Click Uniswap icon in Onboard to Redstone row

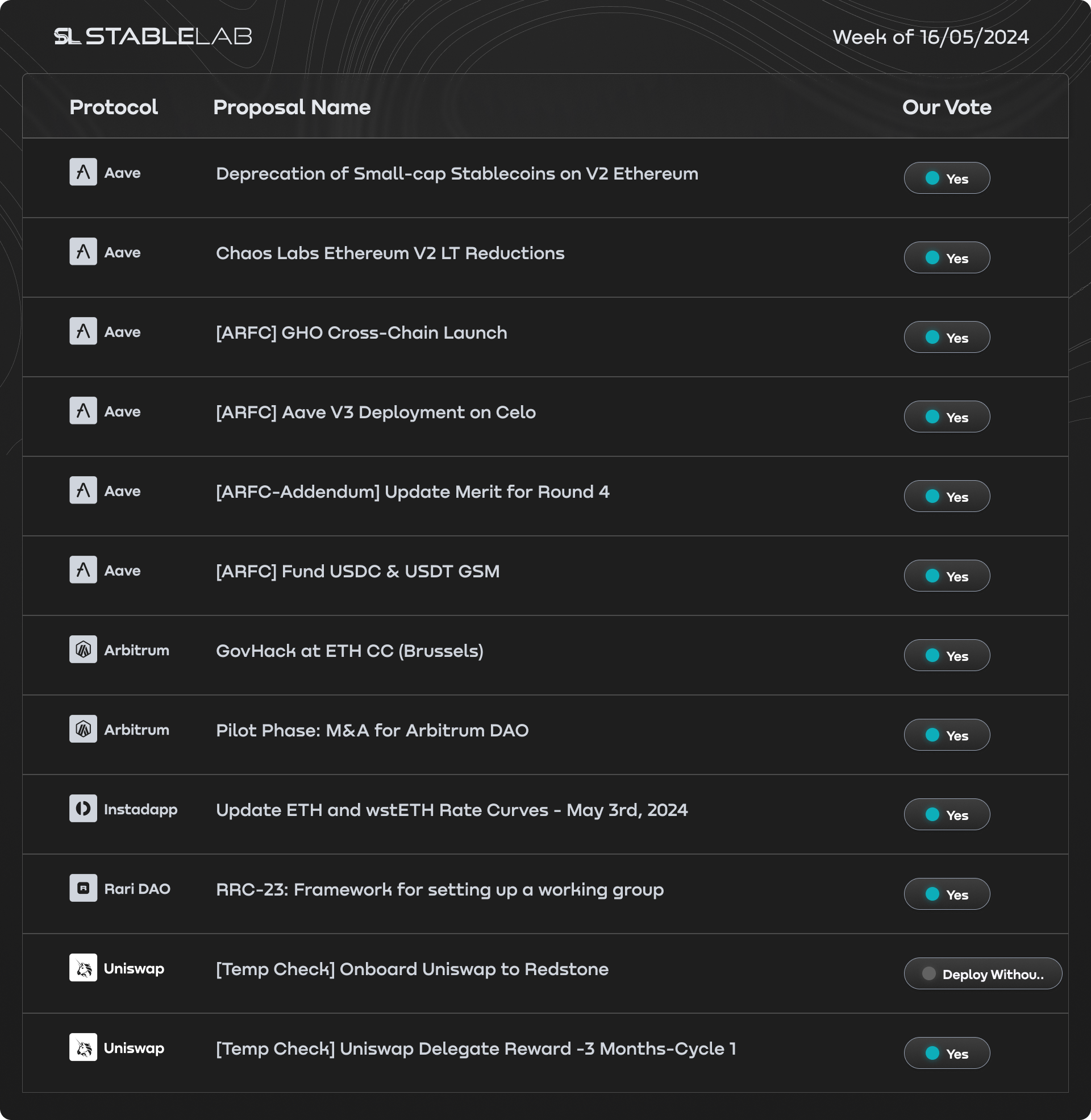[x=83, y=968]
